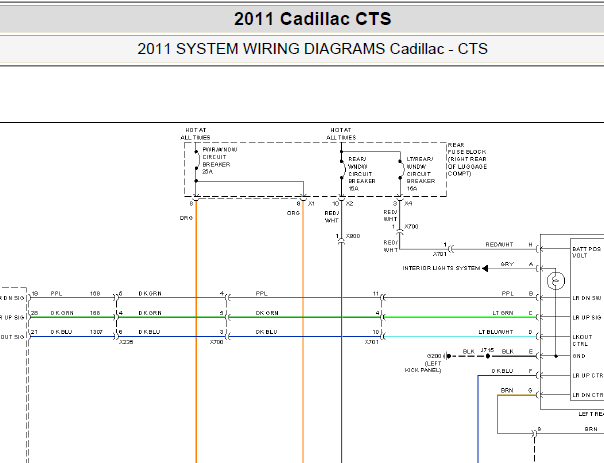
Task: Click the terminal letter E on the switch
Action: tap(531, 352)
